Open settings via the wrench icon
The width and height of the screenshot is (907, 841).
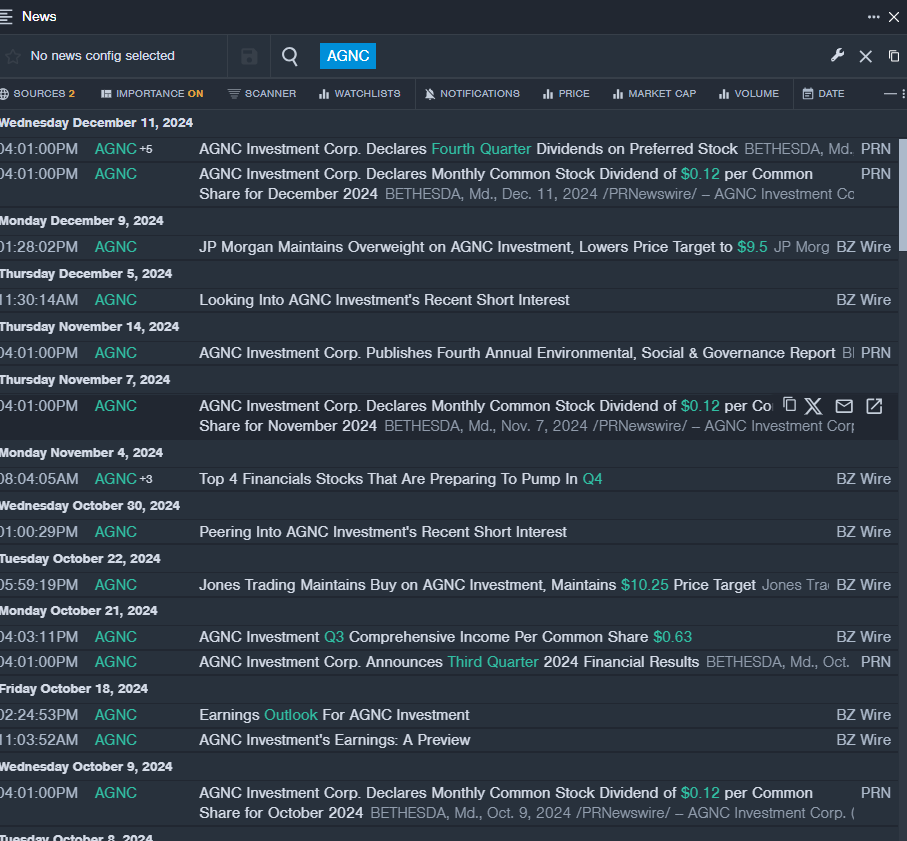pos(837,56)
